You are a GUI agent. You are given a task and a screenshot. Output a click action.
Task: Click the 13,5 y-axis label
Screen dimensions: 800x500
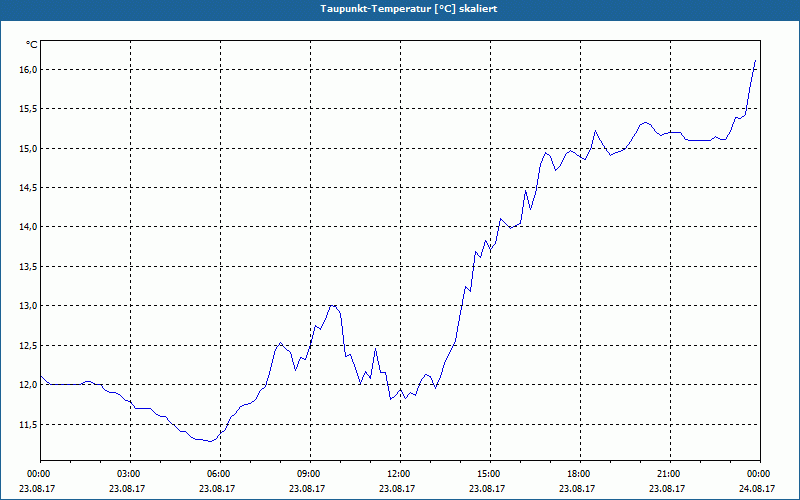click(x=30, y=267)
